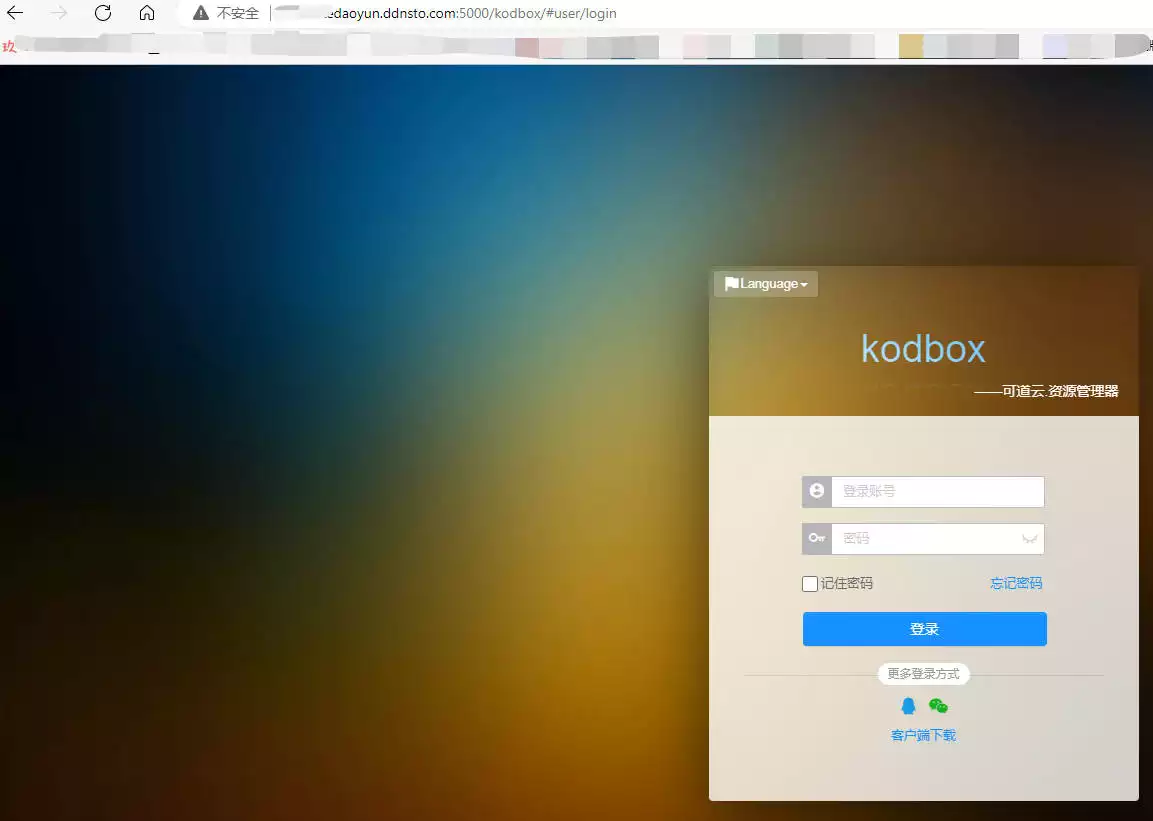Open the browser home page icon
The image size is (1153, 821).
(x=147, y=12)
